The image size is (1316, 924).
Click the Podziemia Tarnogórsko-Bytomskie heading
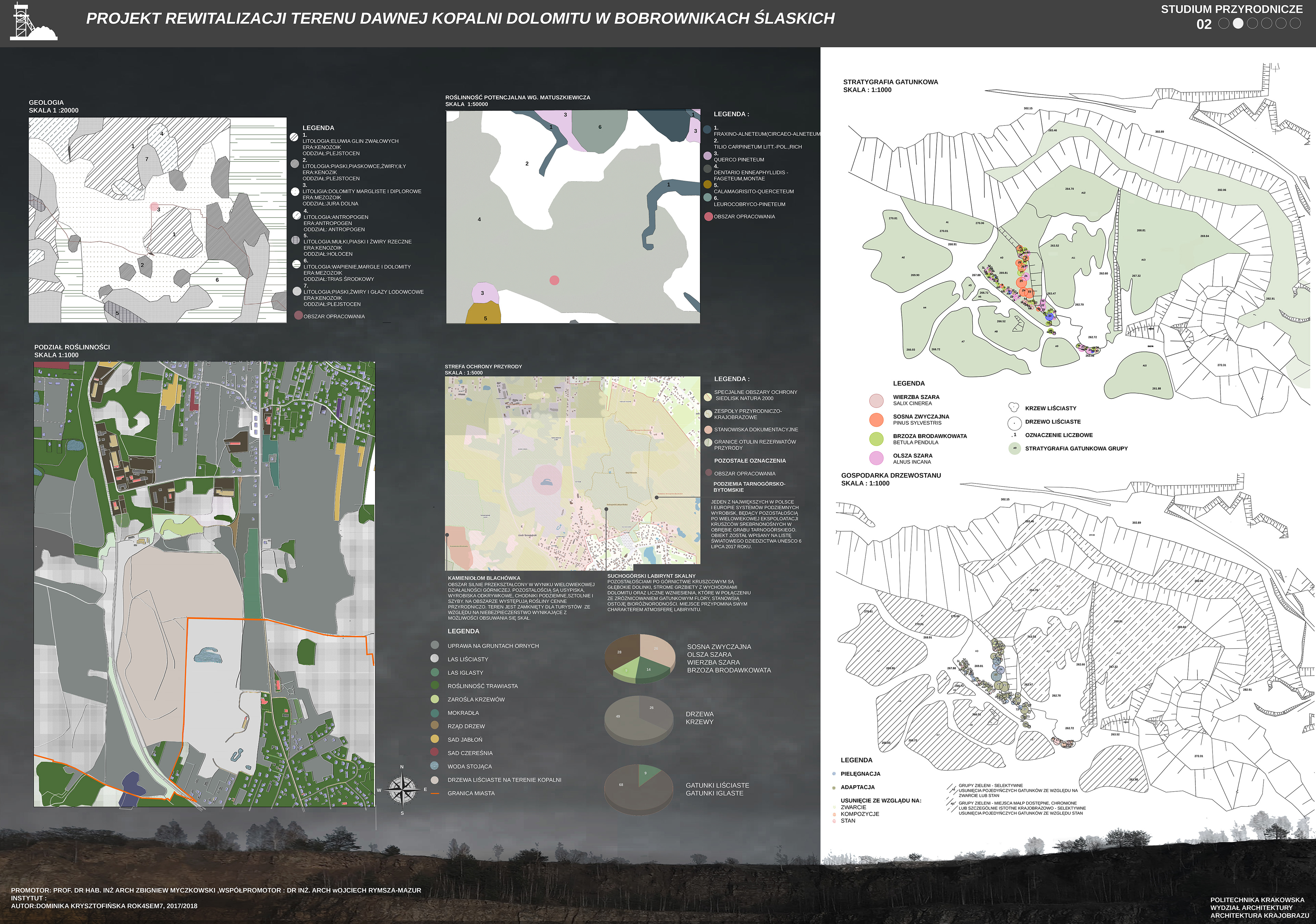point(749,487)
